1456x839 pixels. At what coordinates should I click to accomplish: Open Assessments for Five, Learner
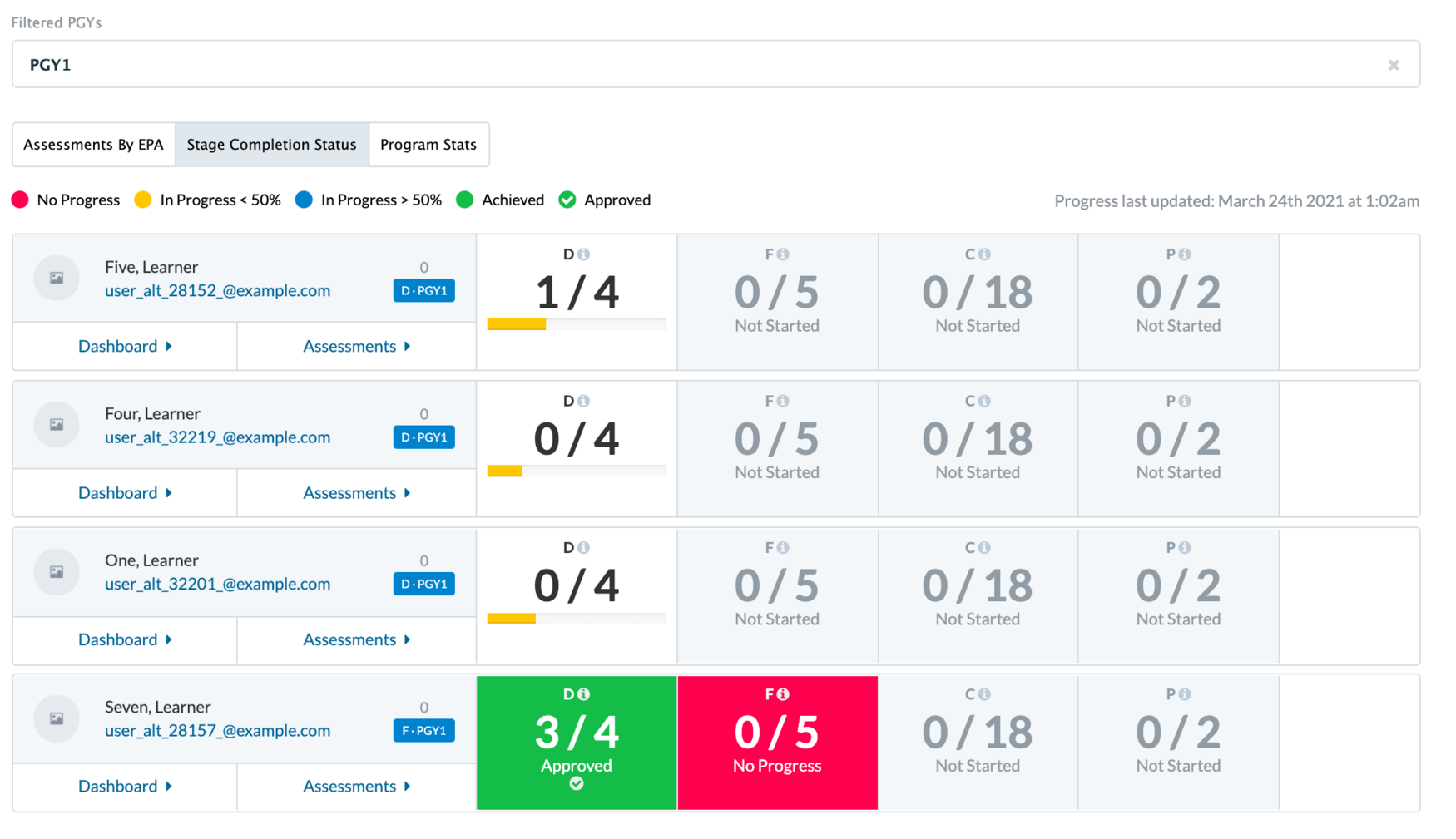coord(357,346)
